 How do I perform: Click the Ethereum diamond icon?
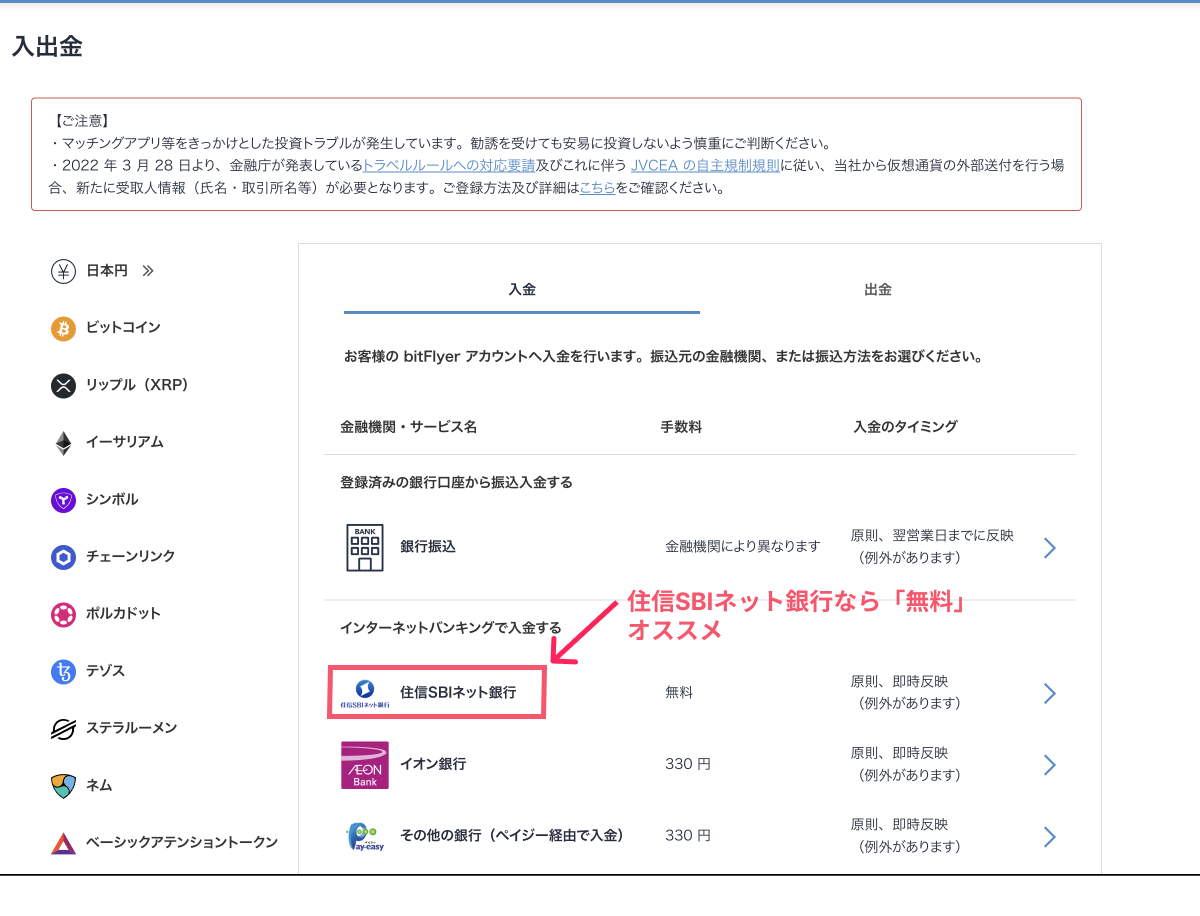pos(64,443)
